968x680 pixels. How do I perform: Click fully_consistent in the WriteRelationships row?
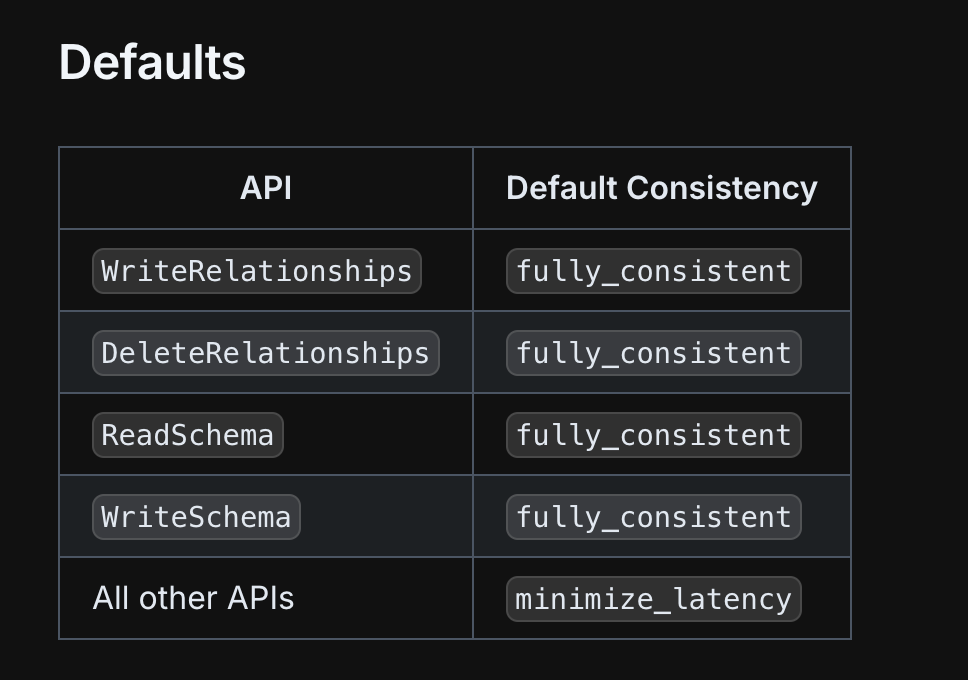[654, 271]
